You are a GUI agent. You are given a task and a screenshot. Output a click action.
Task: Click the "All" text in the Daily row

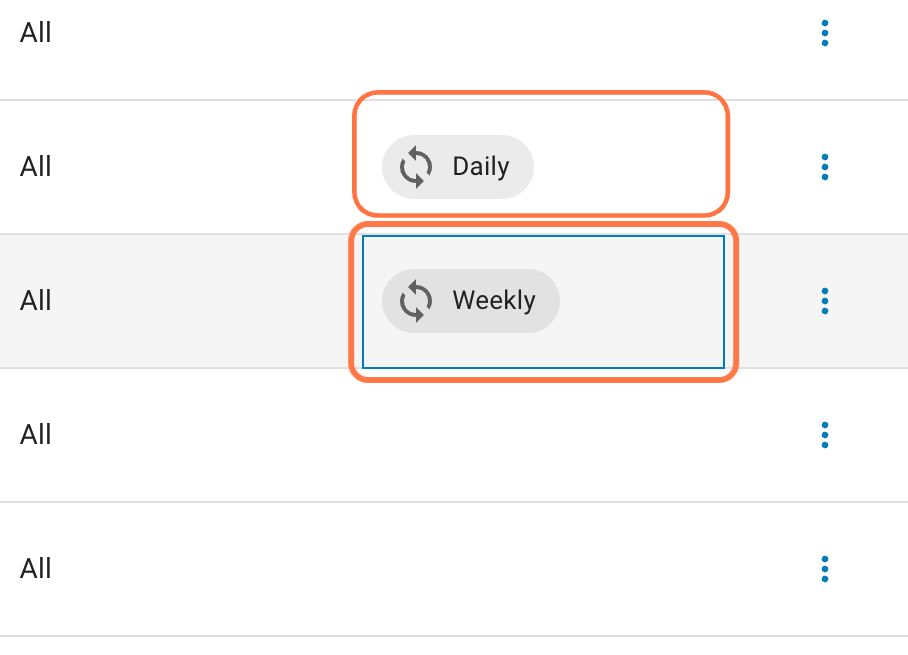[x=36, y=167]
